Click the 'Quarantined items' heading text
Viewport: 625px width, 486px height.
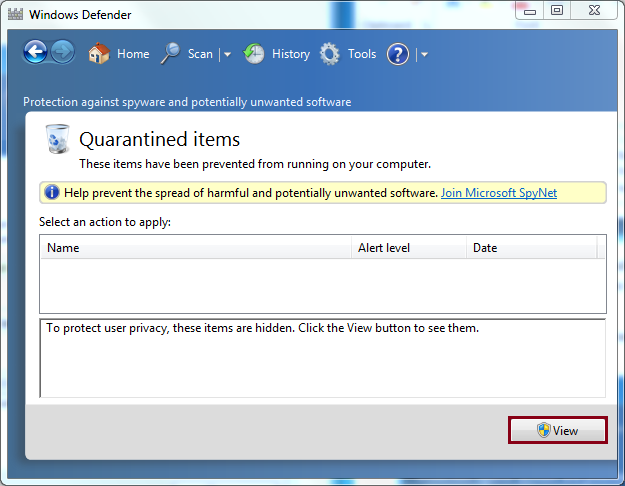pos(159,140)
